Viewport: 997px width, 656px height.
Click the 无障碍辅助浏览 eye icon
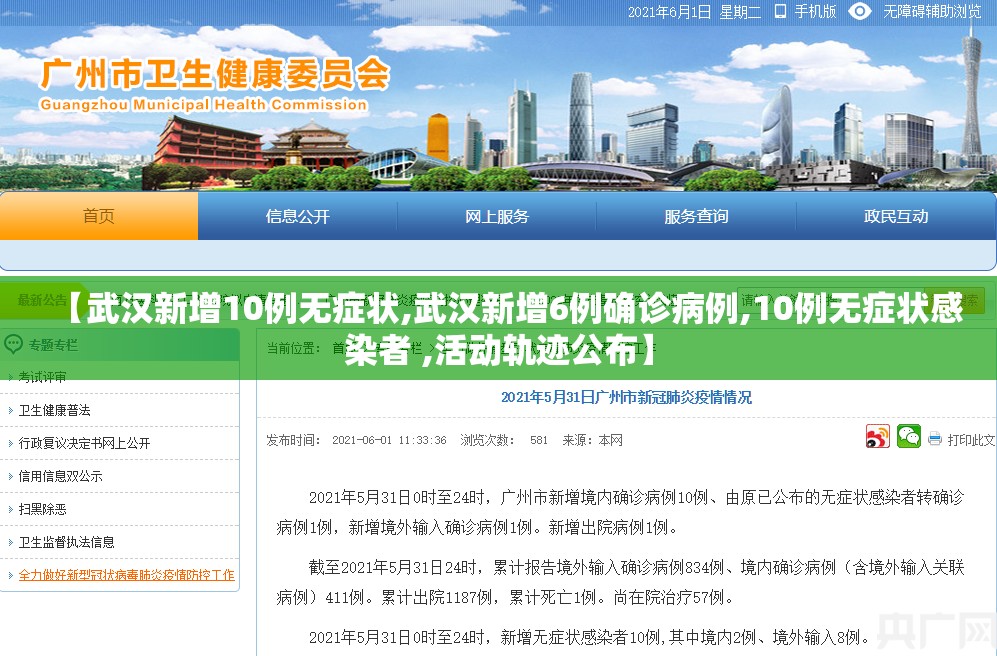coord(860,11)
